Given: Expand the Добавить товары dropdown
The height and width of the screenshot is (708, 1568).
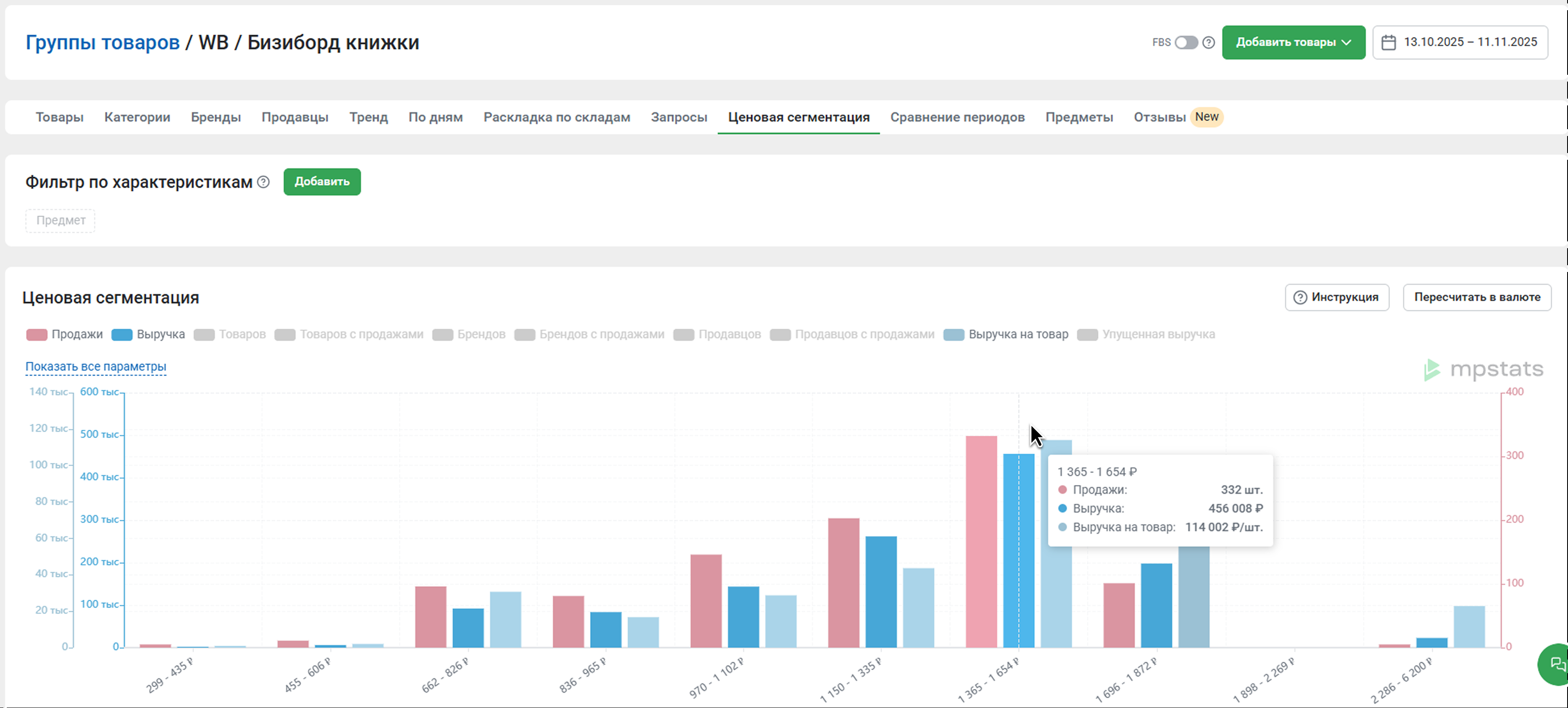Looking at the screenshot, I should tap(1293, 42).
